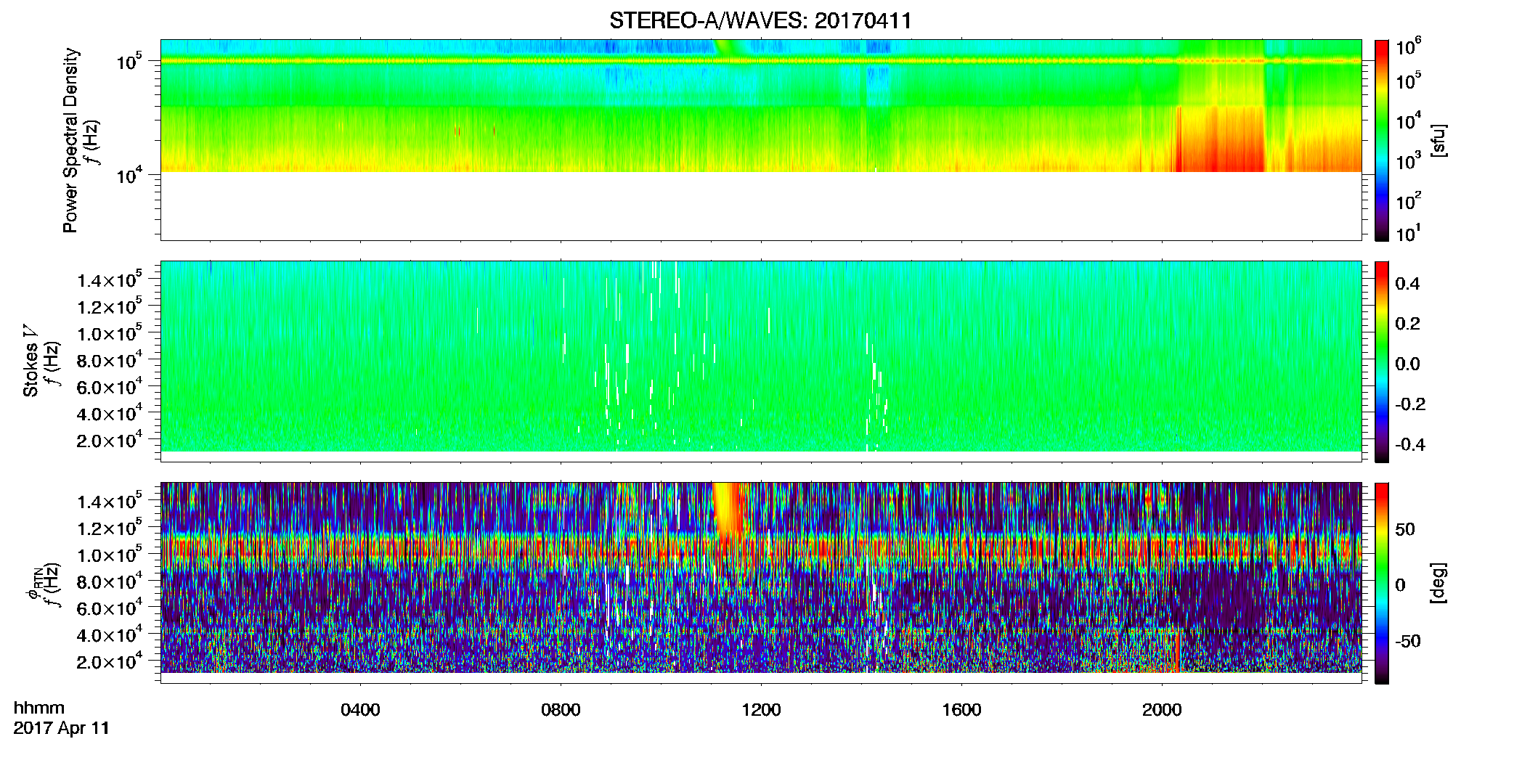Click the 1600 time tick label
The width and height of the screenshot is (1522, 784).
click(x=961, y=710)
